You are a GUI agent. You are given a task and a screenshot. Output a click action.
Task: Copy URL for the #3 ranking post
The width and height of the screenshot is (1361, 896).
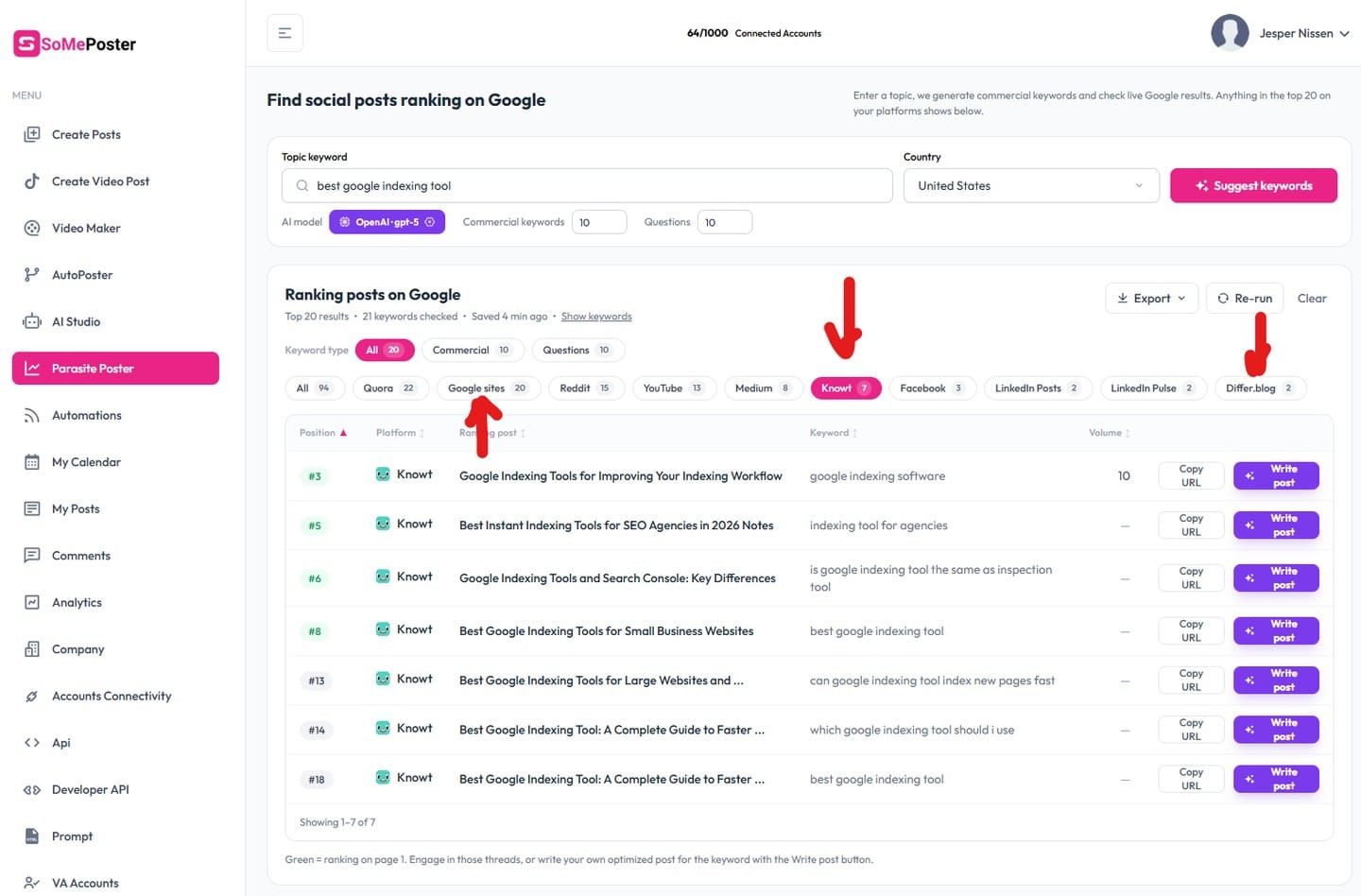point(1191,475)
